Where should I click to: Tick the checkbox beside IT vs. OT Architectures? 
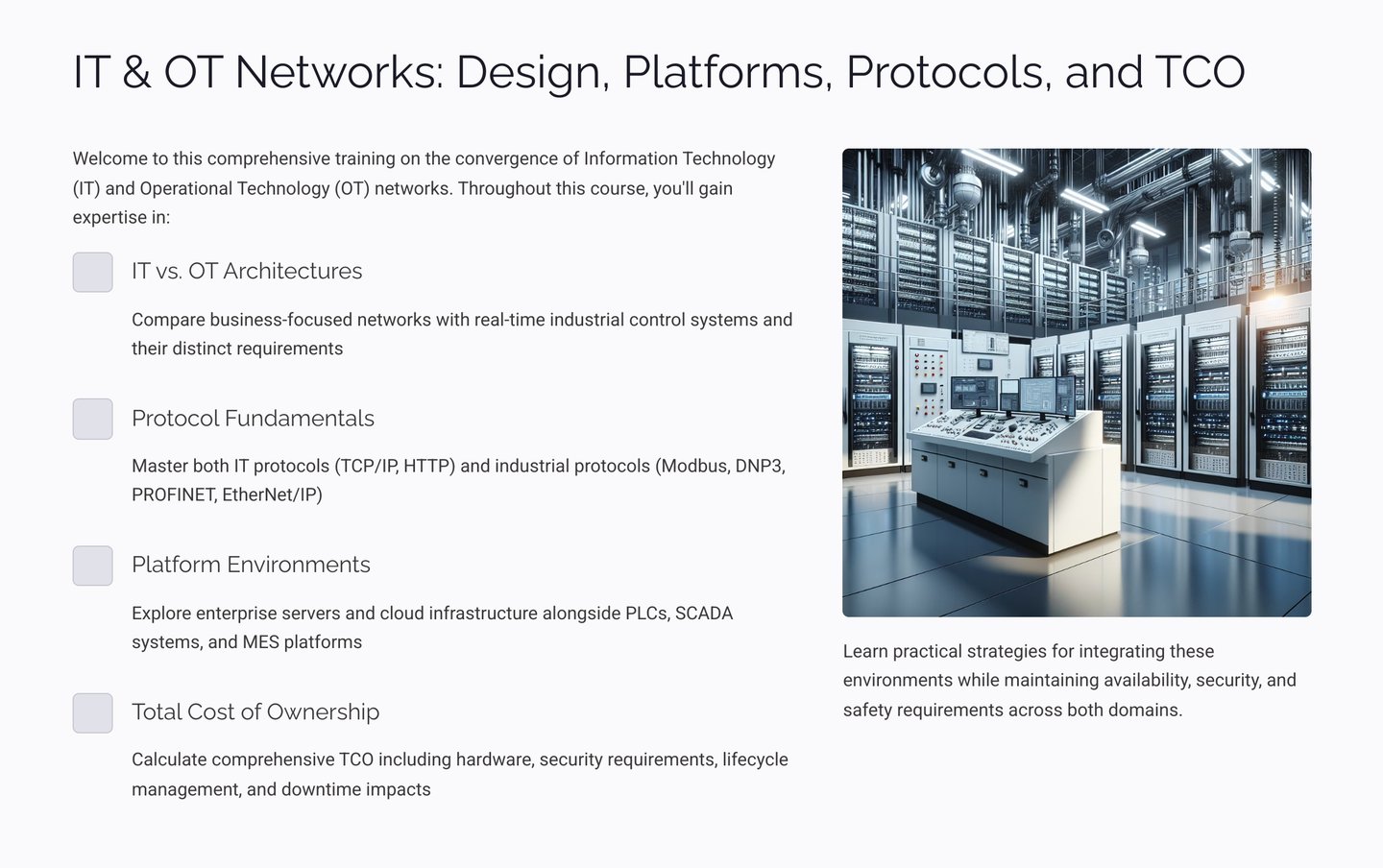tap(92, 272)
